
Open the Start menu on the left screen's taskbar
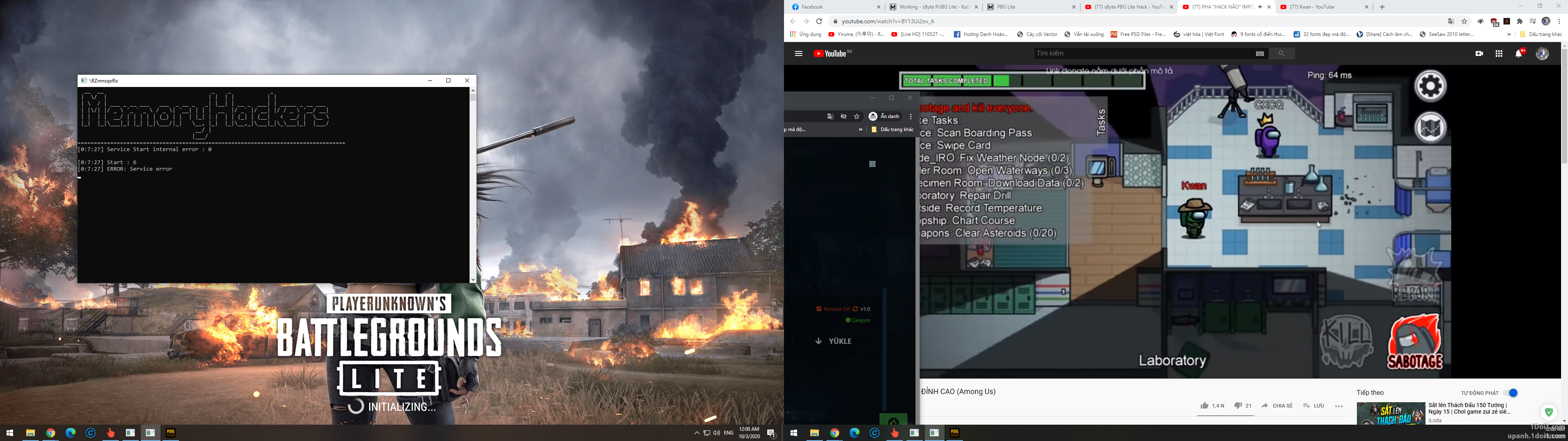(10, 433)
